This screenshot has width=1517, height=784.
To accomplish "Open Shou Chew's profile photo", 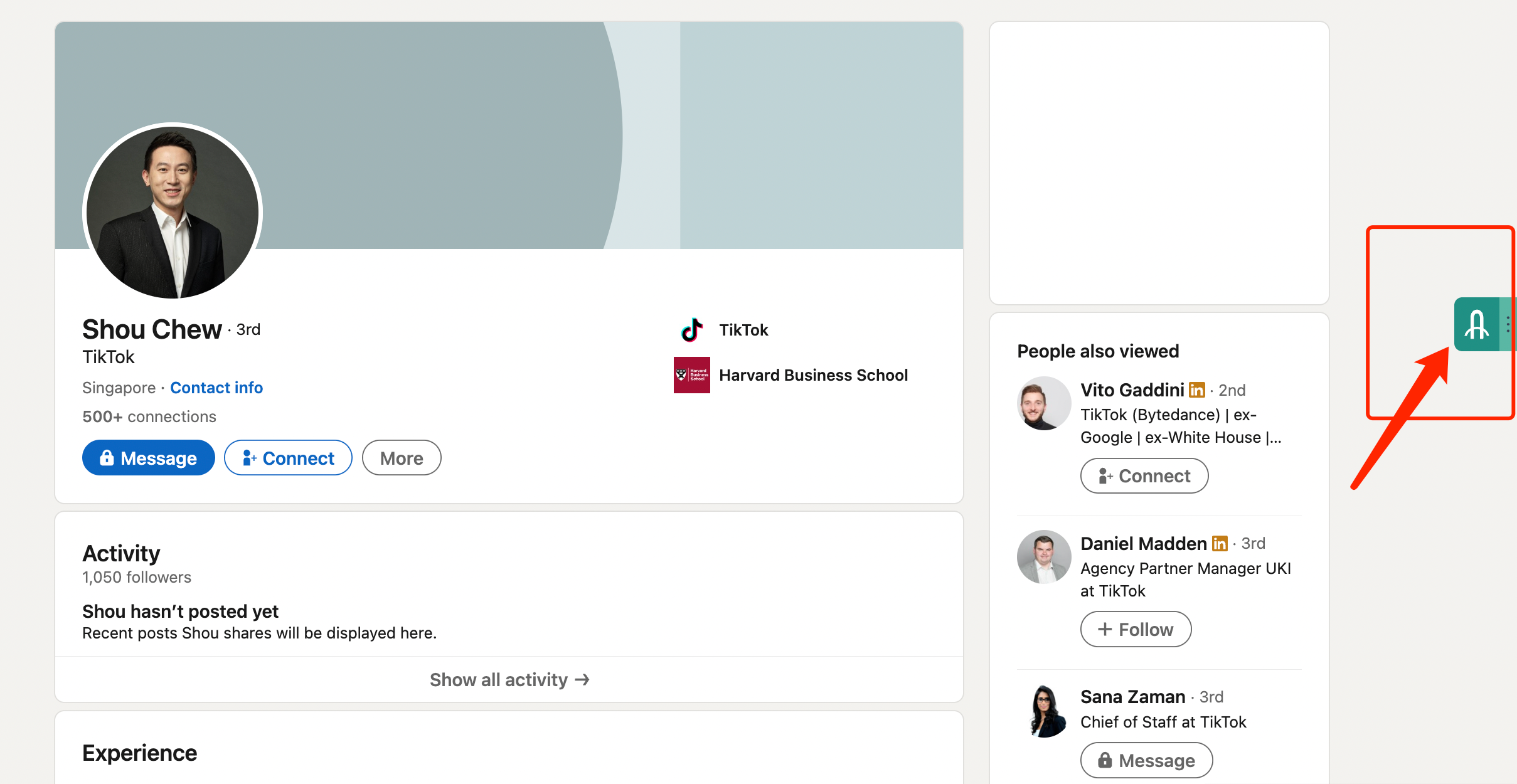I will pos(173,212).
